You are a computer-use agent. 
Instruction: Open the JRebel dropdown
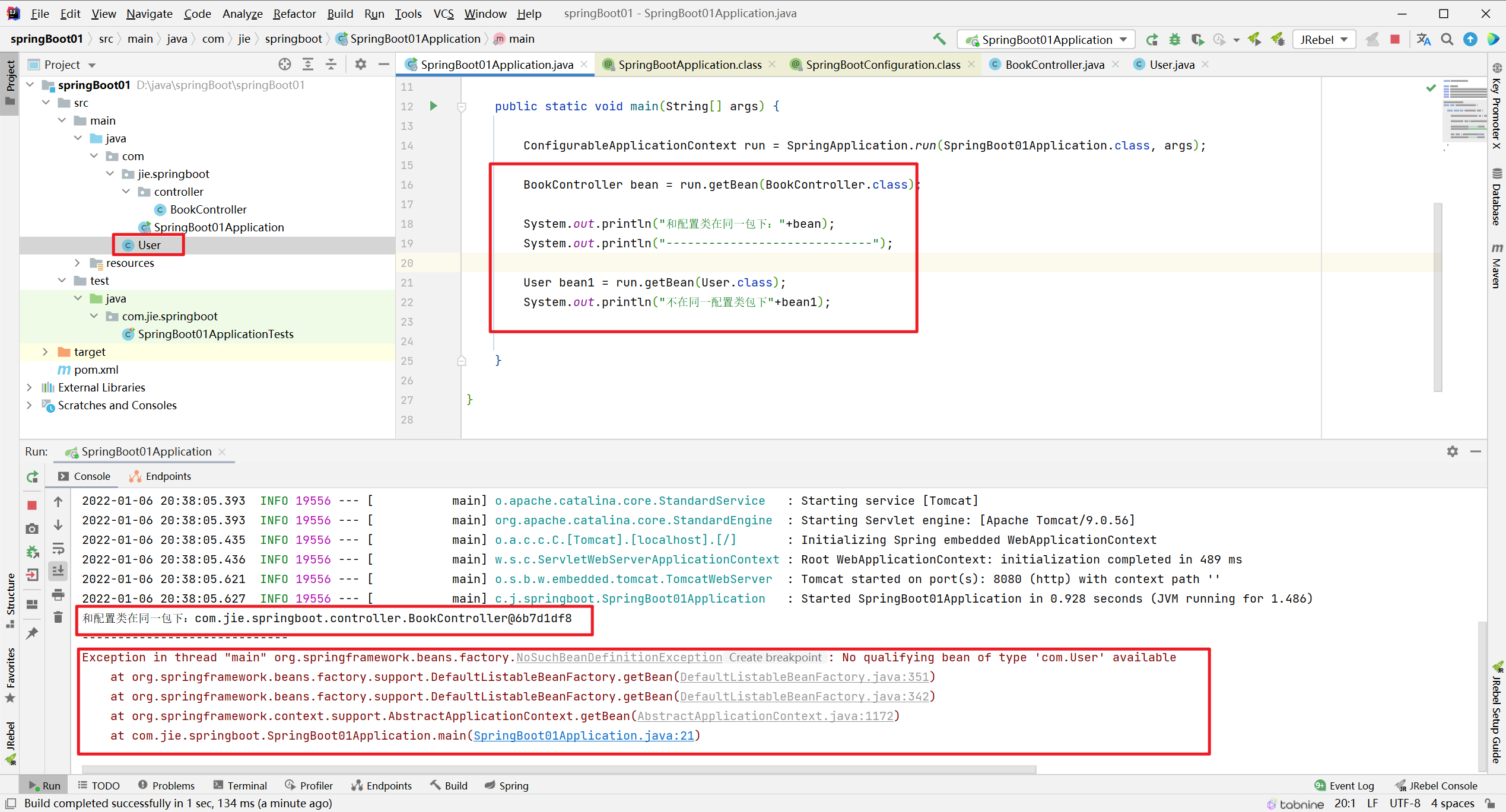click(x=1344, y=39)
